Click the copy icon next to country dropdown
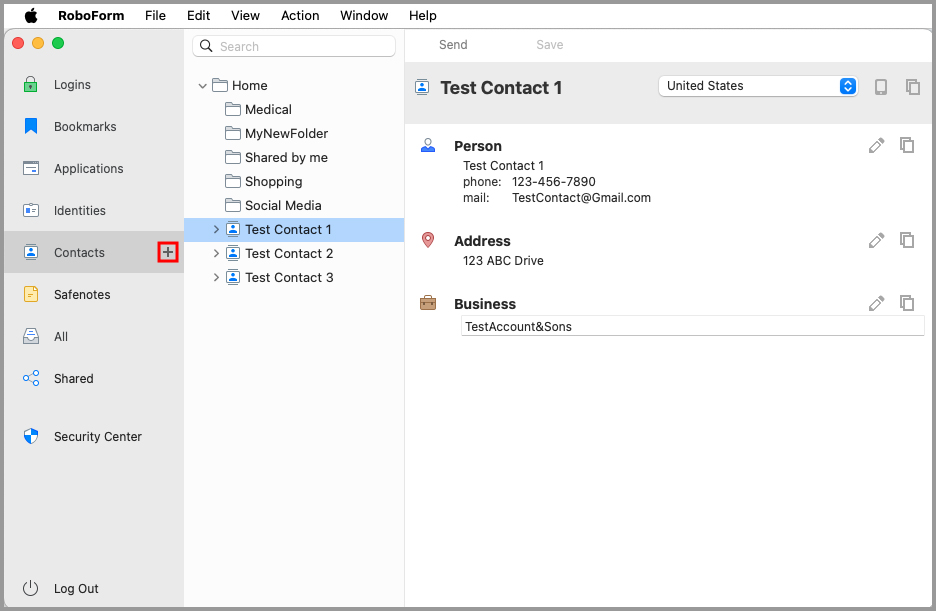The height and width of the screenshot is (611, 936). tap(913, 87)
